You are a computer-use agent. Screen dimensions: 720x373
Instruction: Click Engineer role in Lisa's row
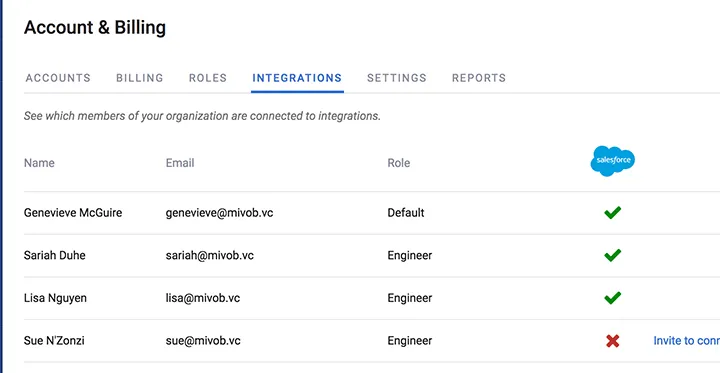click(410, 298)
